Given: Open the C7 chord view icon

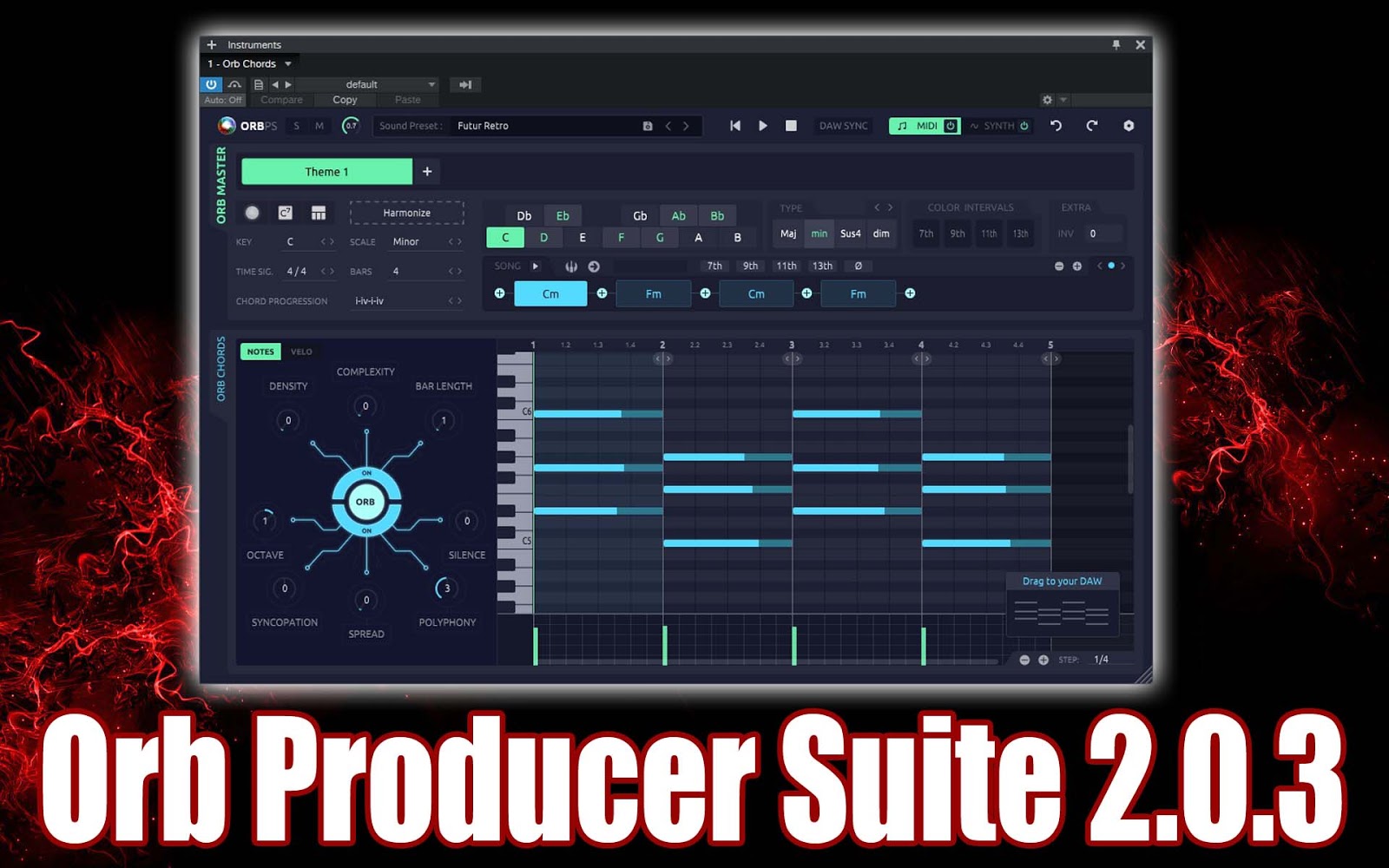Looking at the screenshot, I should [x=285, y=213].
